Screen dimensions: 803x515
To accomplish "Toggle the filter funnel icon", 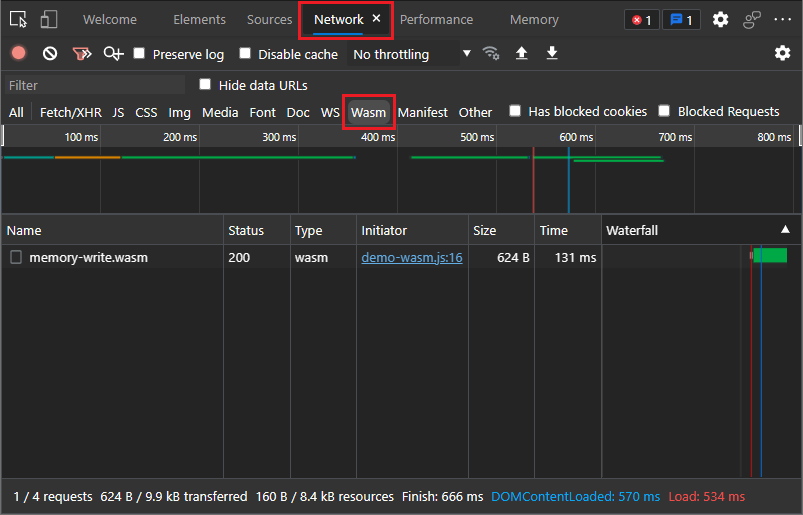I will pos(82,54).
